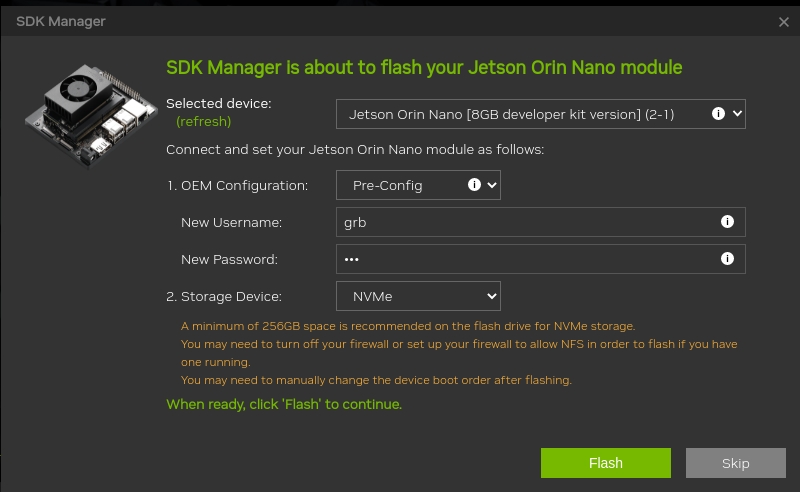Click the SDK Manager window title

61,21
